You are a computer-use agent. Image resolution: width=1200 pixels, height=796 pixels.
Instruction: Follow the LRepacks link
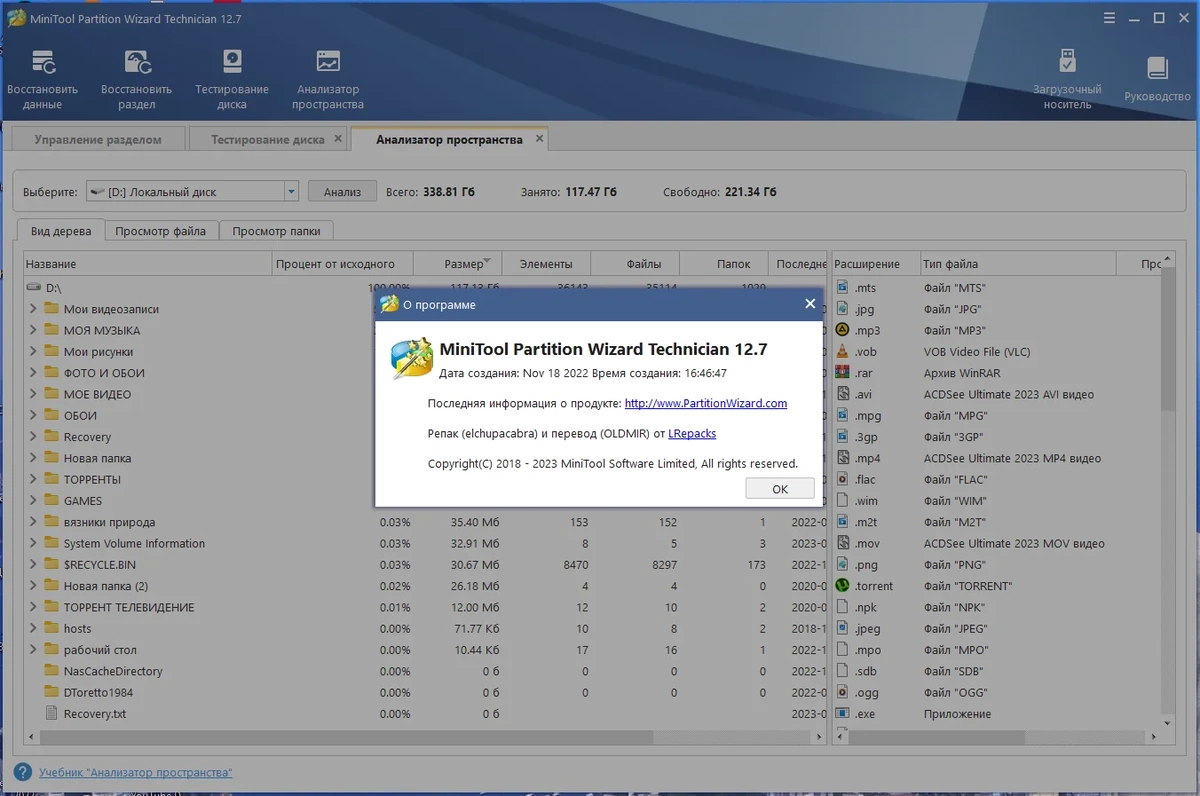pos(692,433)
